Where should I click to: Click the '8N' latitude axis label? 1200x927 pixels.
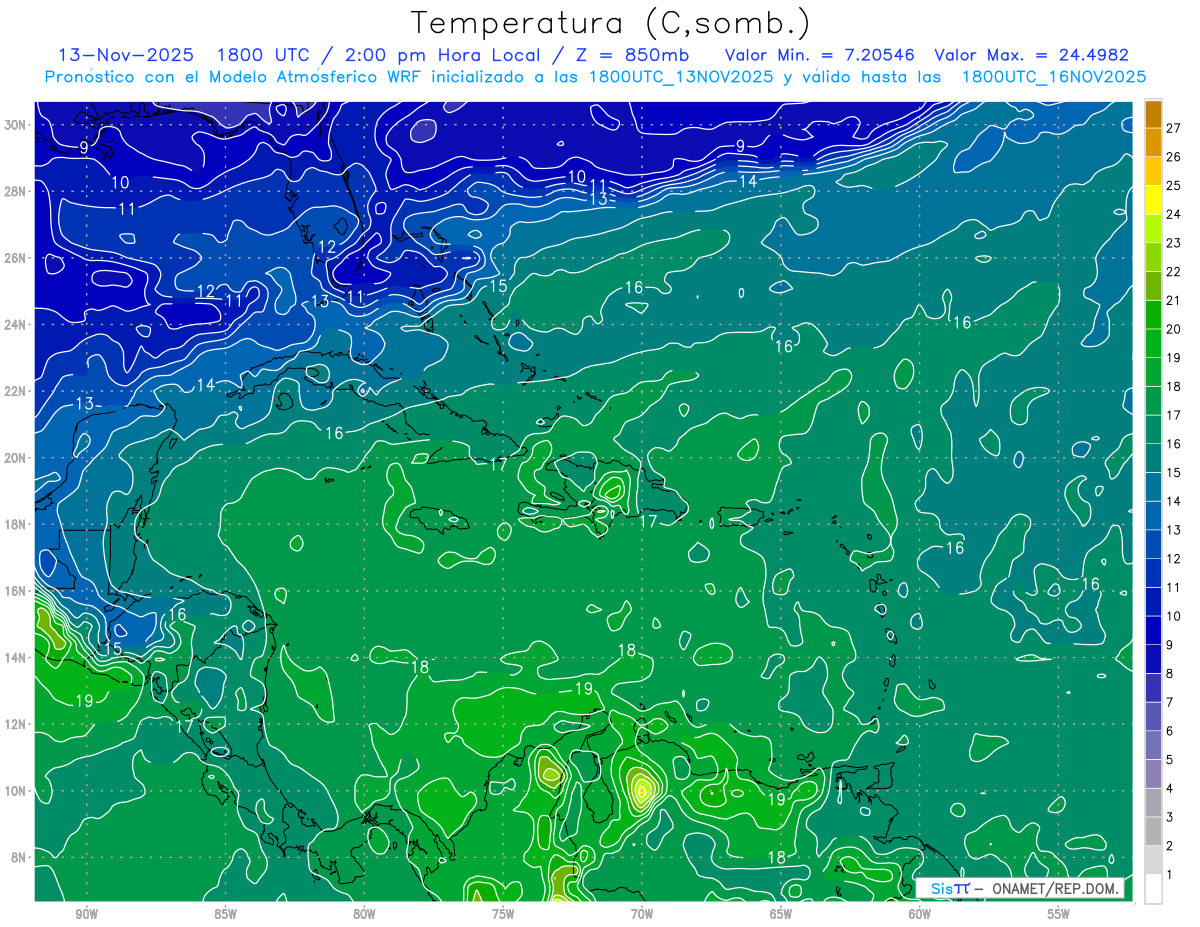point(20,857)
